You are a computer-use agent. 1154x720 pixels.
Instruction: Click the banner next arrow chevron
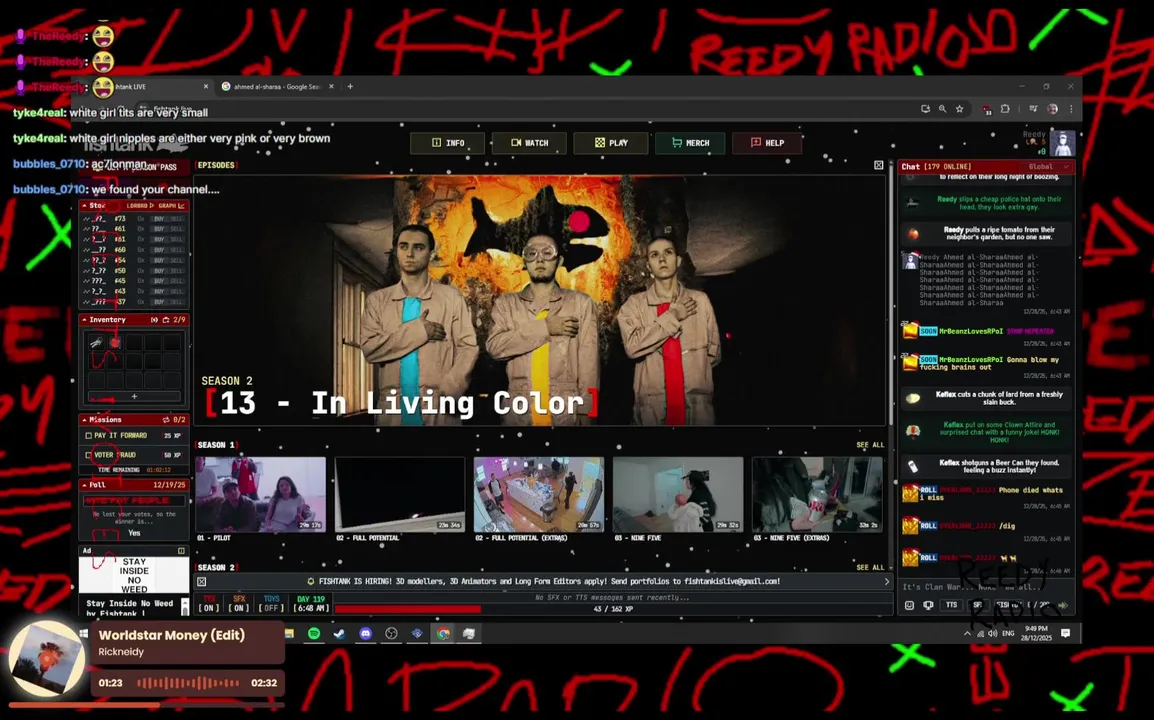(x=887, y=582)
